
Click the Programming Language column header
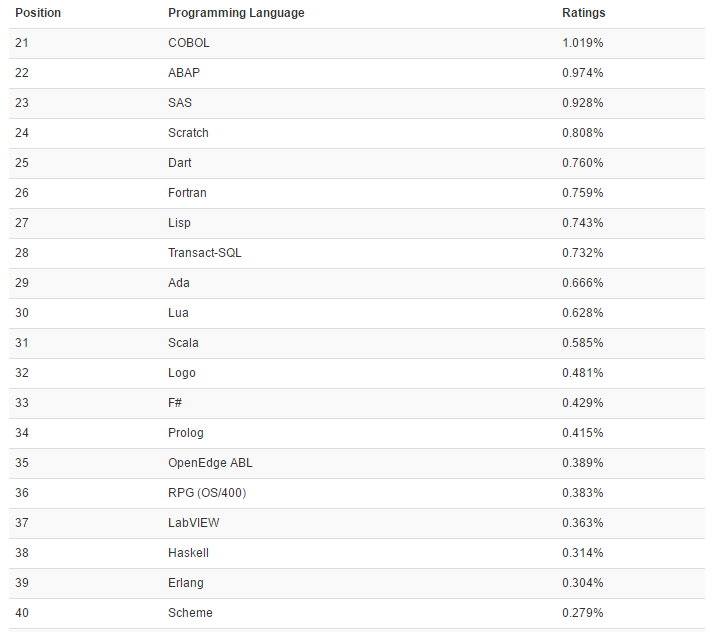[236, 13]
